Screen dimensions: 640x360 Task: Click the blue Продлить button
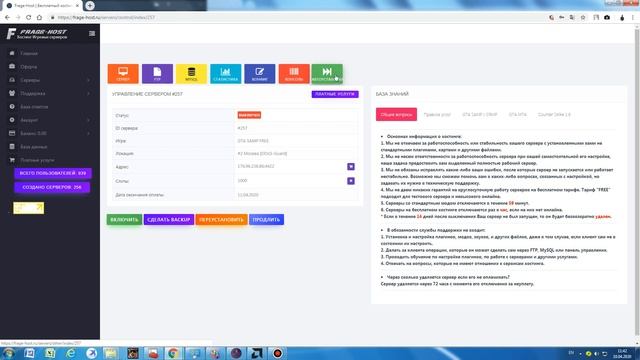266,220
